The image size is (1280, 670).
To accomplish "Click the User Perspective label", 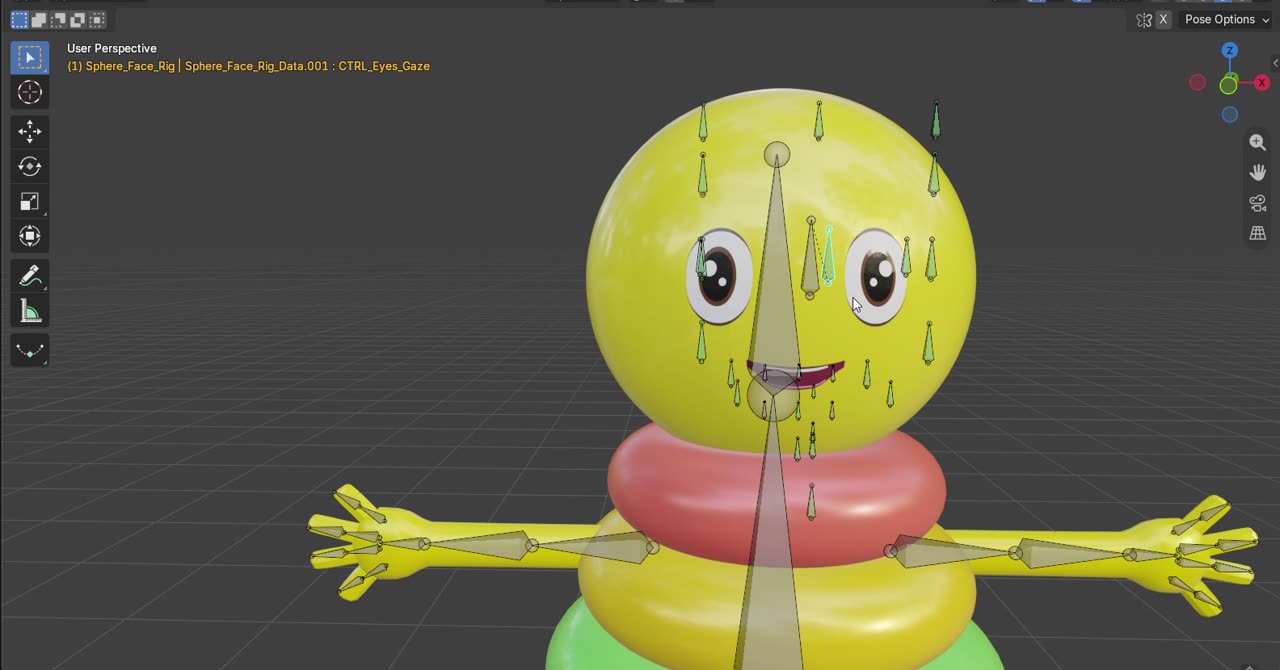I will [x=112, y=48].
